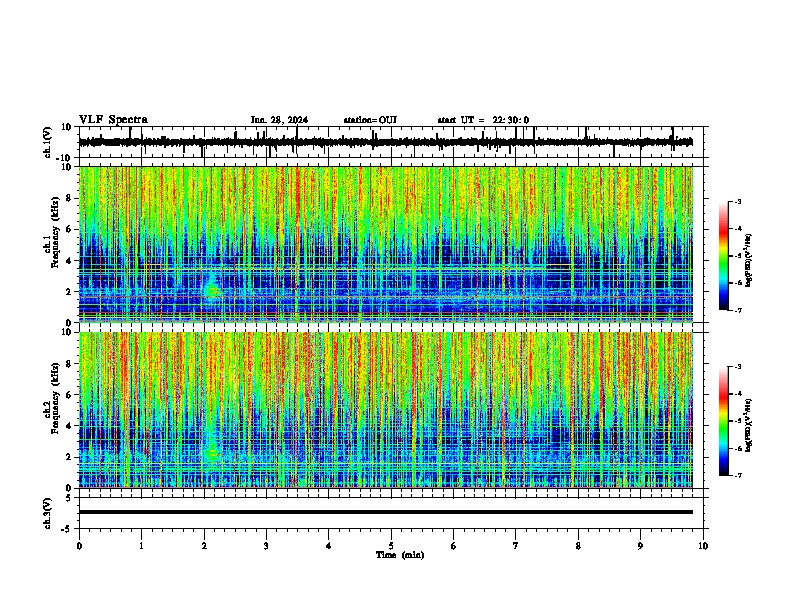Click the station=OUJ header label
The width and height of the screenshot is (792, 612).
370,120
